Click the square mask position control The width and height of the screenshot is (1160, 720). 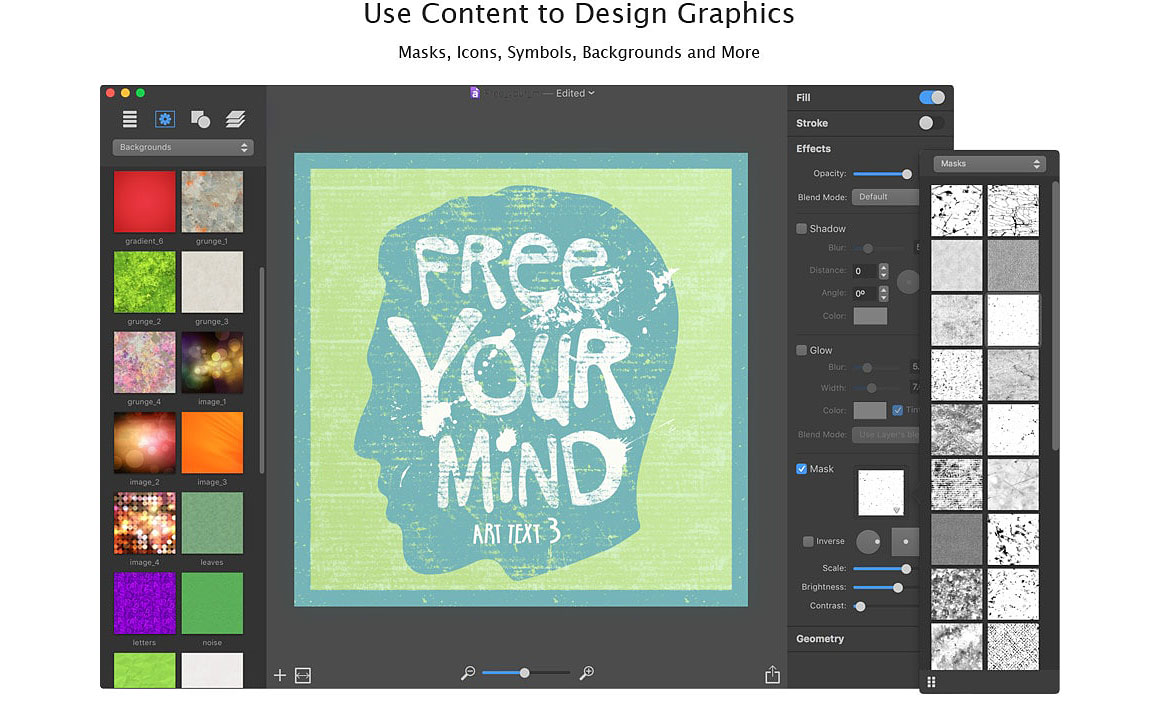[x=905, y=542]
